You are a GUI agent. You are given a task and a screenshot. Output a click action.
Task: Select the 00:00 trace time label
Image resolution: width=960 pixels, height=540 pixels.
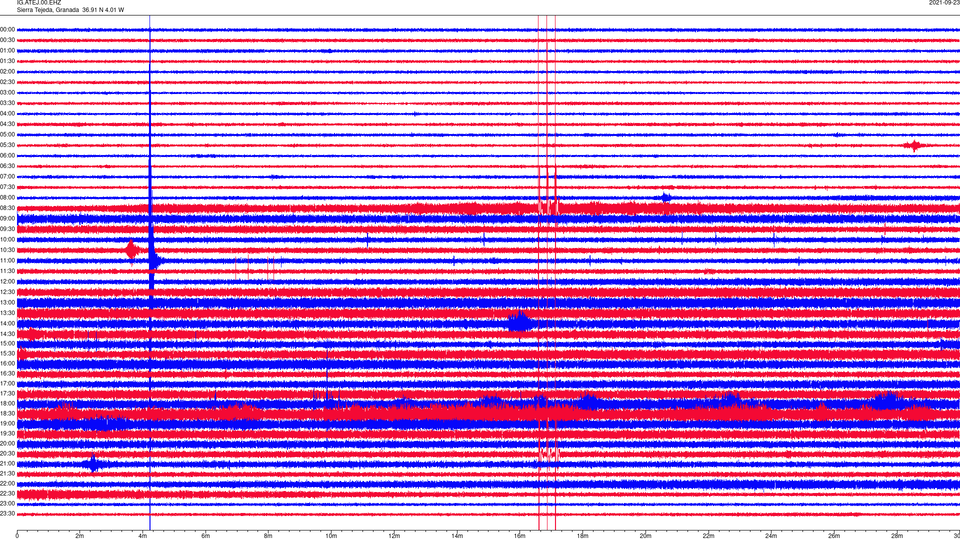tap(7, 29)
